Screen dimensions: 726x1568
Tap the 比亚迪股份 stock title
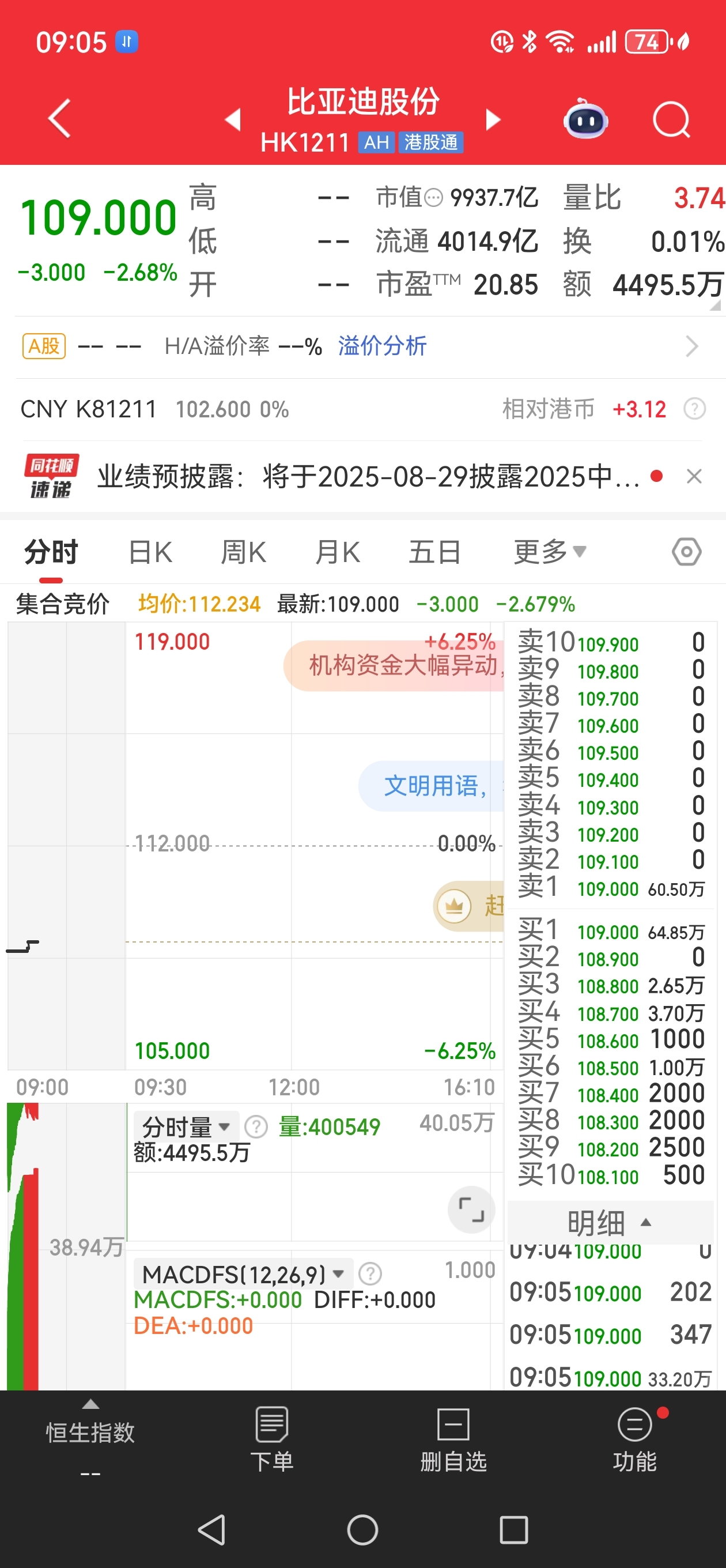362,101
